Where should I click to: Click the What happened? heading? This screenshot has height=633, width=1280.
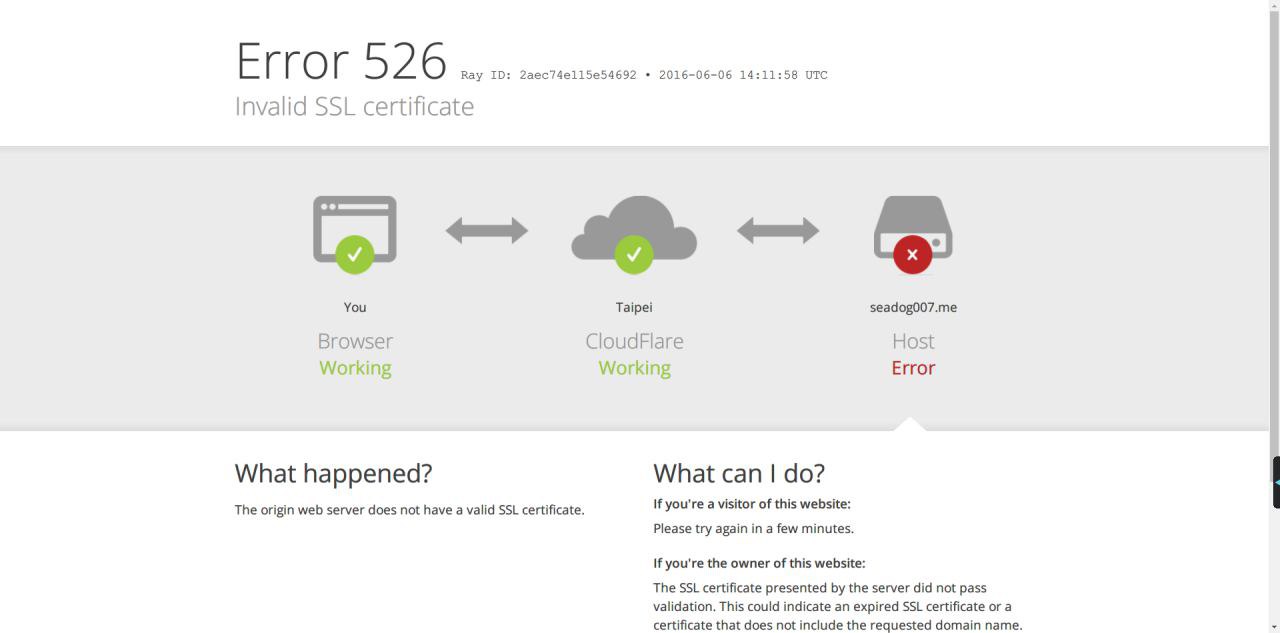(x=333, y=473)
